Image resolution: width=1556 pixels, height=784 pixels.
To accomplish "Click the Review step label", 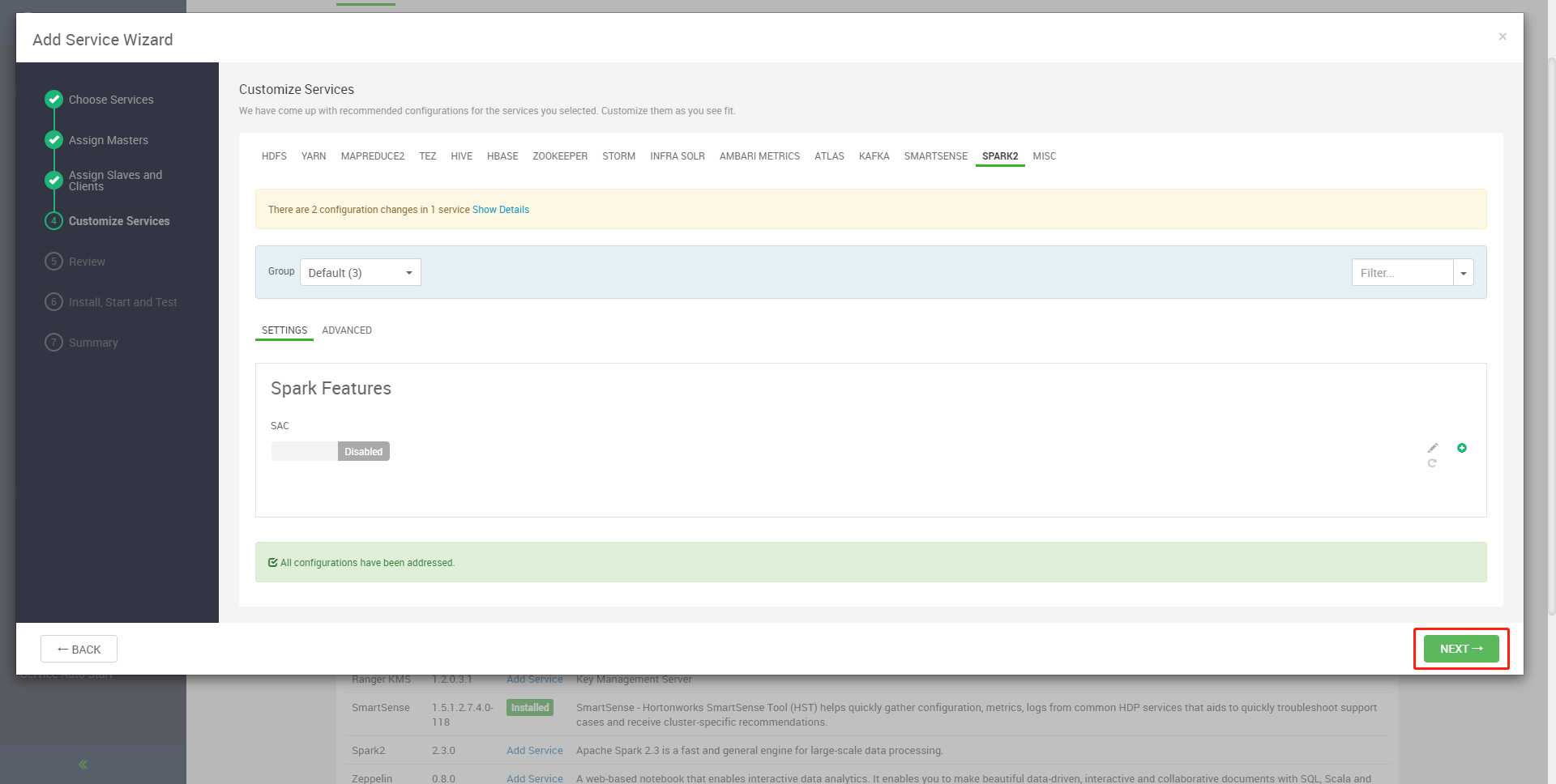I will [x=87, y=262].
